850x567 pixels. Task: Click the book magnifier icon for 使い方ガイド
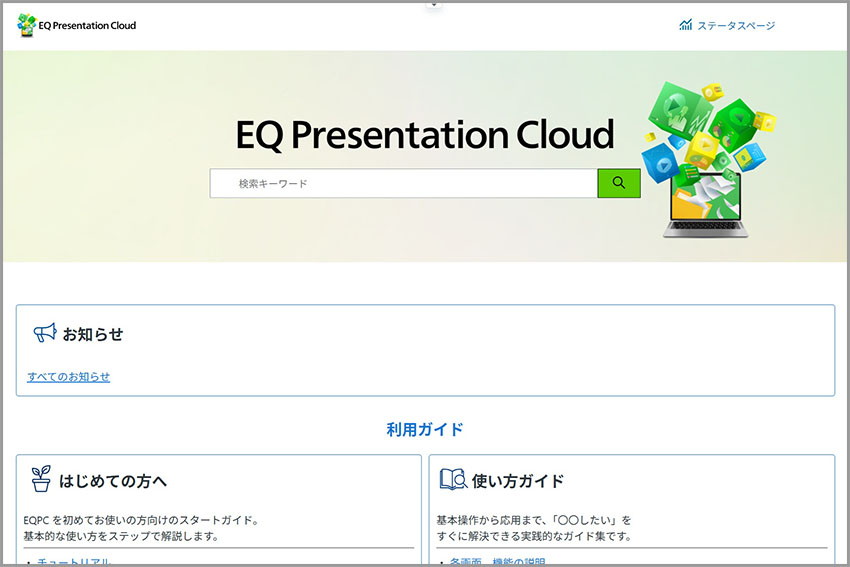[453, 479]
